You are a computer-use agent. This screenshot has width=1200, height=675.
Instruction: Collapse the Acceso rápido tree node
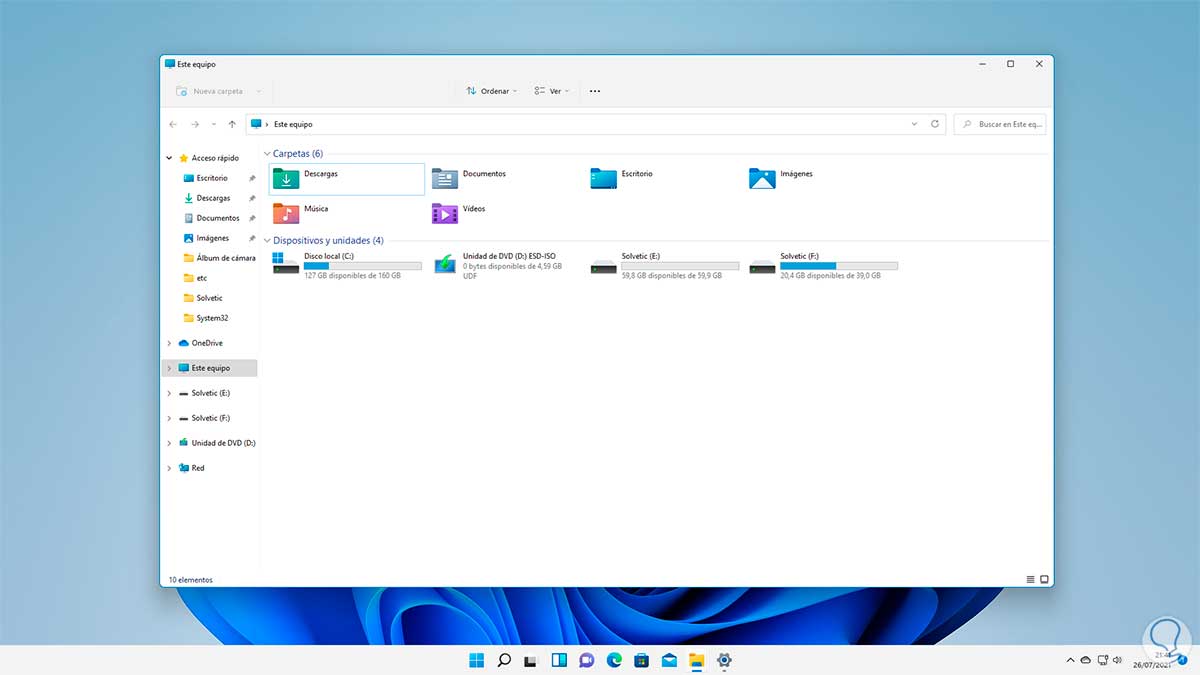[x=169, y=158]
